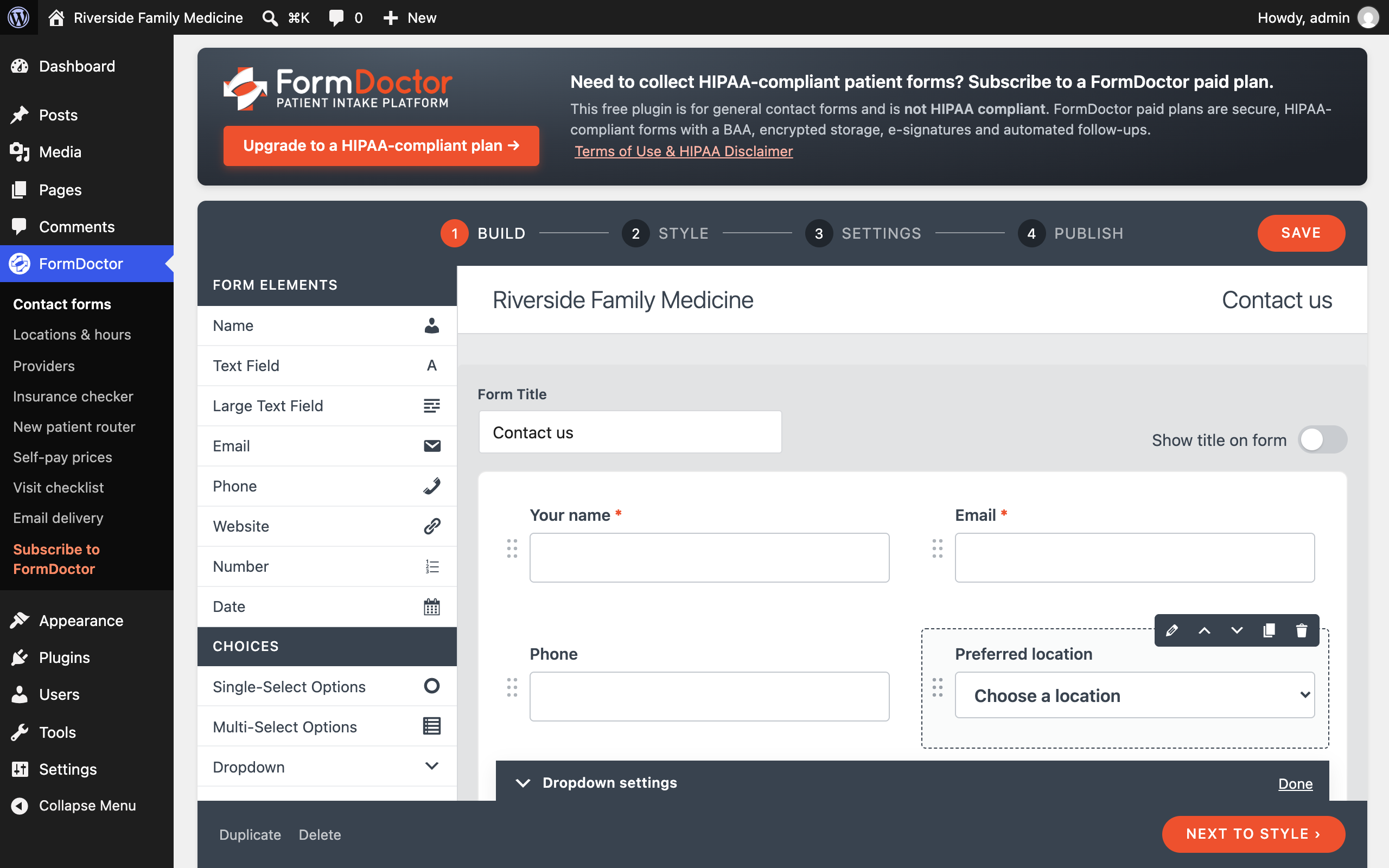
Task: Click the Email envelope icon in Form Elements
Action: click(x=432, y=446)
